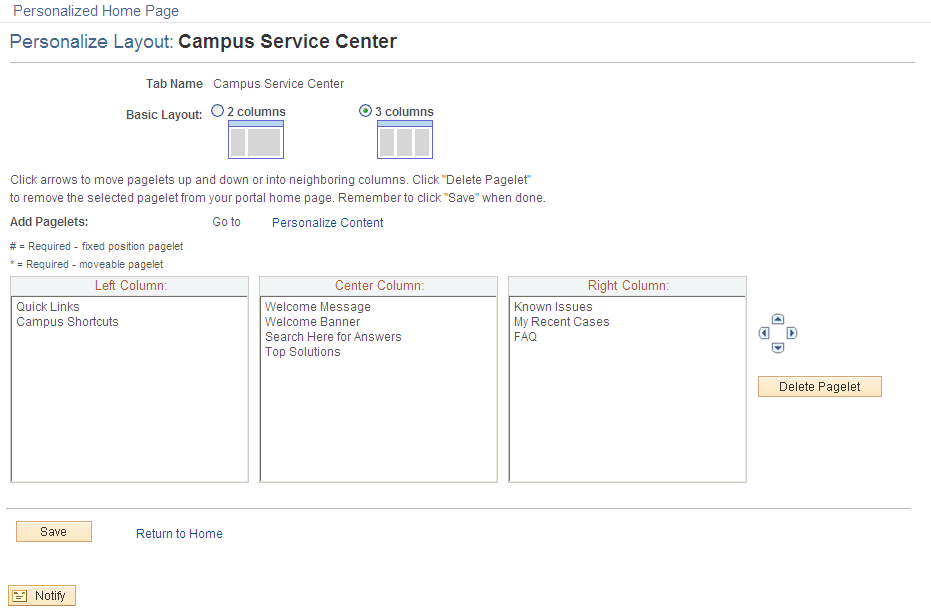Open the Personalize Content link
Image resolution: width=931 pixels, height=614 pixels.
[327, 222]
